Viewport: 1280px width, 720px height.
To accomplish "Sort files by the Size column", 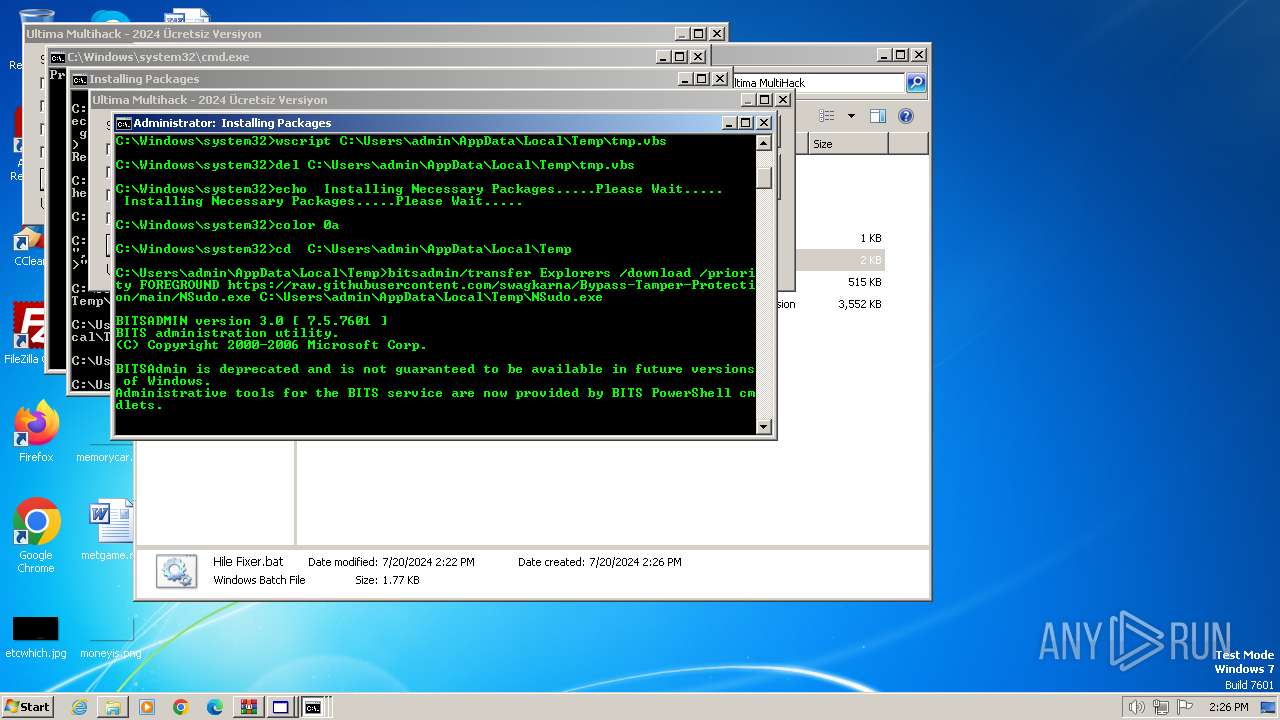I will (847, 144).
